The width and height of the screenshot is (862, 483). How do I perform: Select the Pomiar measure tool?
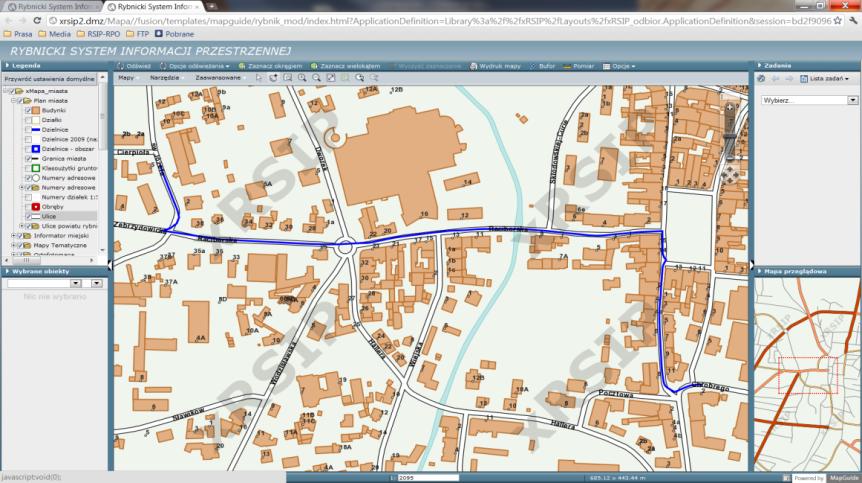579,66
